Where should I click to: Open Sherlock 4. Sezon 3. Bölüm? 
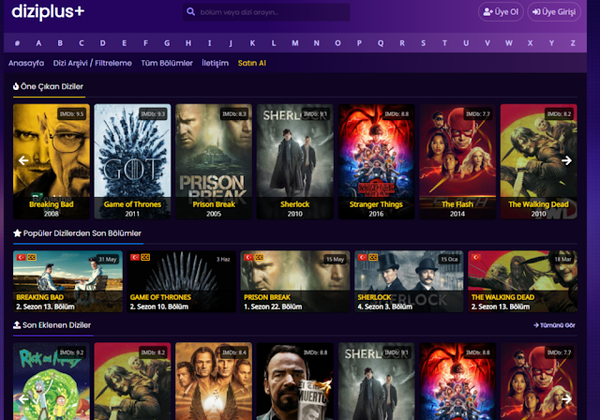[409, 281]
